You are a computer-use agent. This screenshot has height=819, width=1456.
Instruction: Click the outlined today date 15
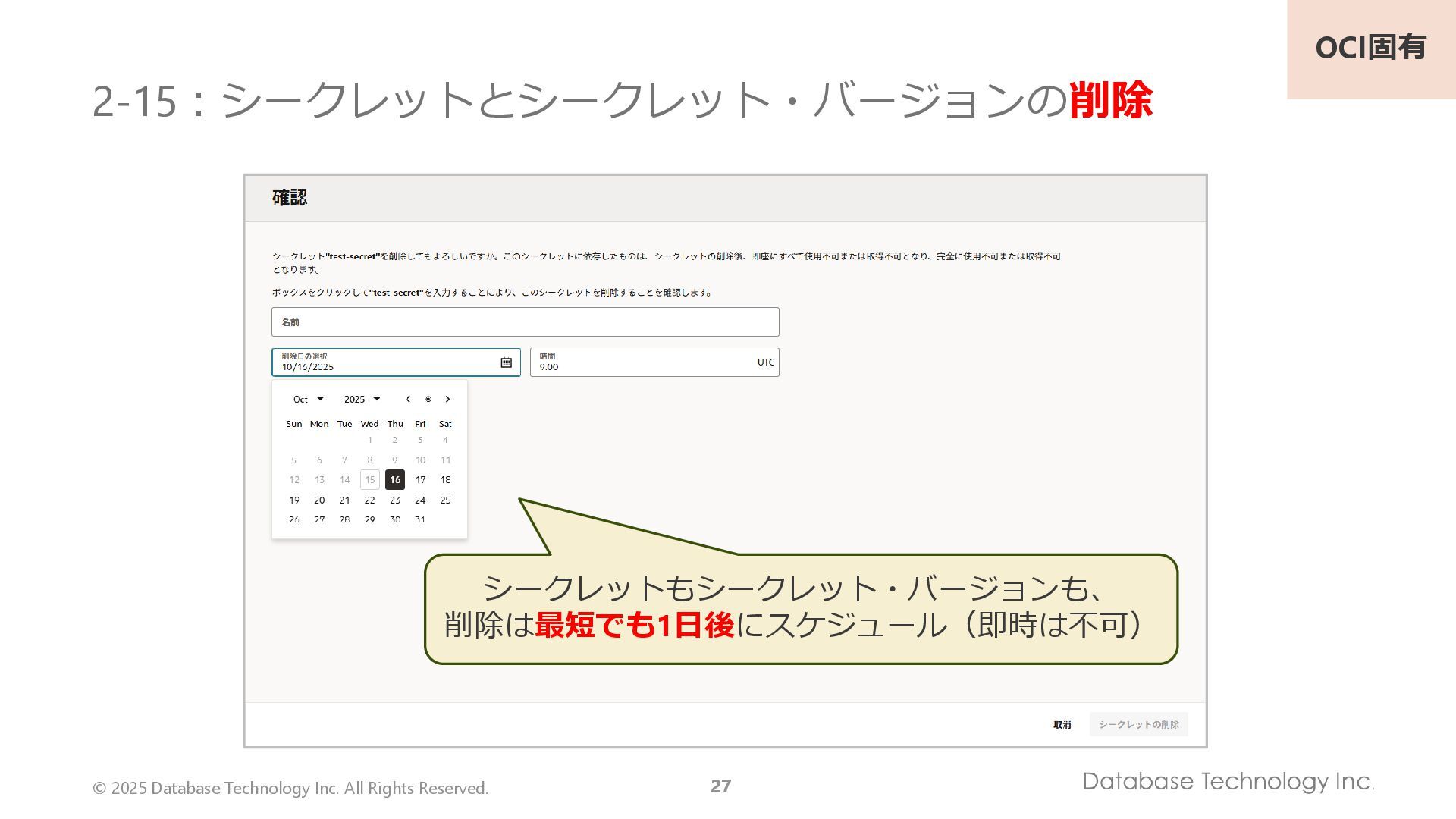[x=369, y=479]
